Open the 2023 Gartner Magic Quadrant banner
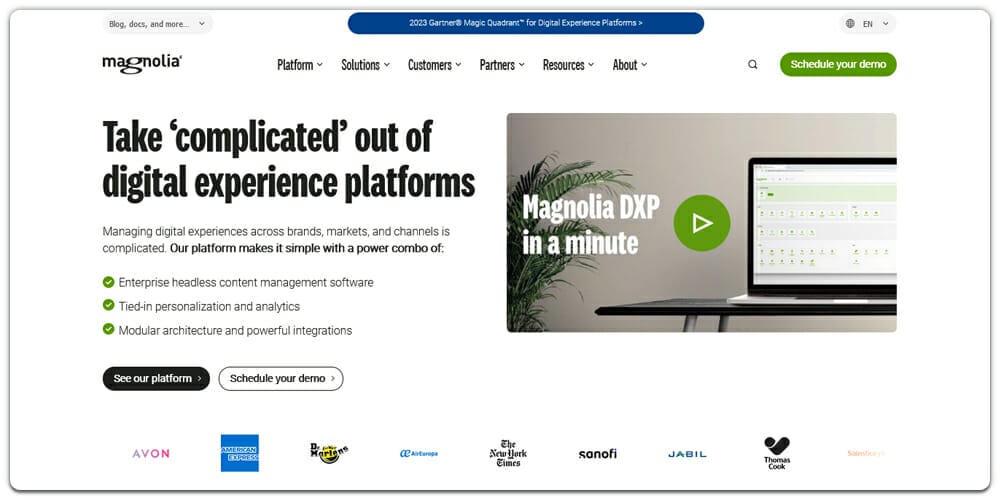The height and width of the screenshot is (500, 1000). [526, 22]
